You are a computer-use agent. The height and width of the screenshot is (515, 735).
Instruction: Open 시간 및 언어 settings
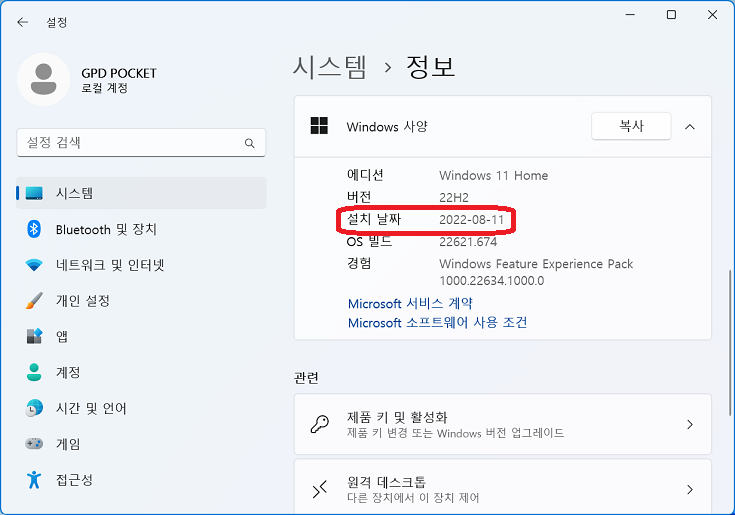click(x=142, y=408)
